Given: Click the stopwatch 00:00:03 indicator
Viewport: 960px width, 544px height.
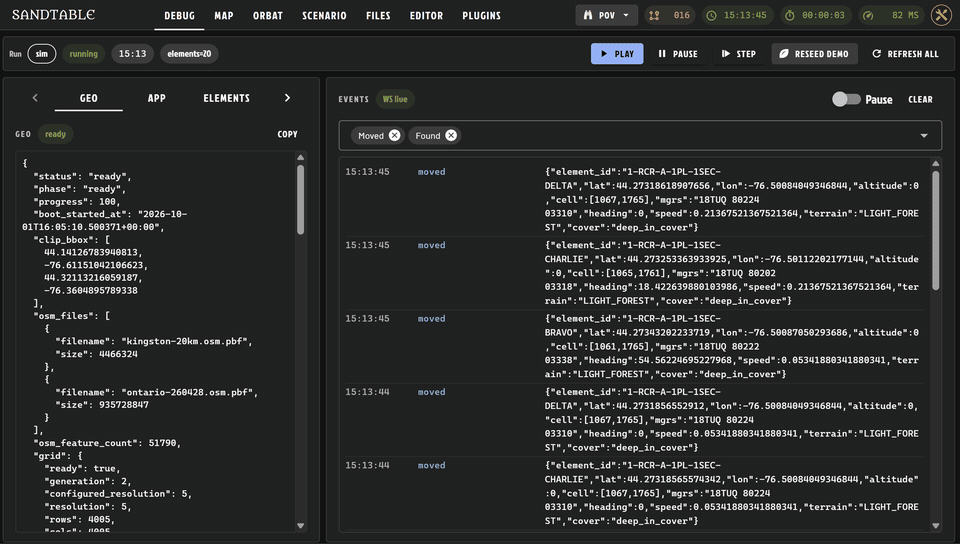Looking at the screenshot, I should click(815, 15).
